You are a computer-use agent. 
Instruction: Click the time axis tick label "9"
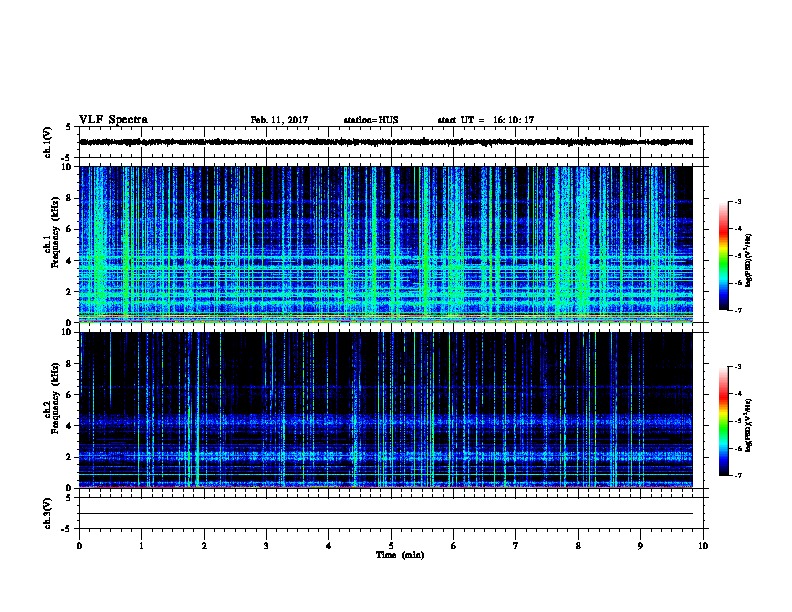(640, 546)
